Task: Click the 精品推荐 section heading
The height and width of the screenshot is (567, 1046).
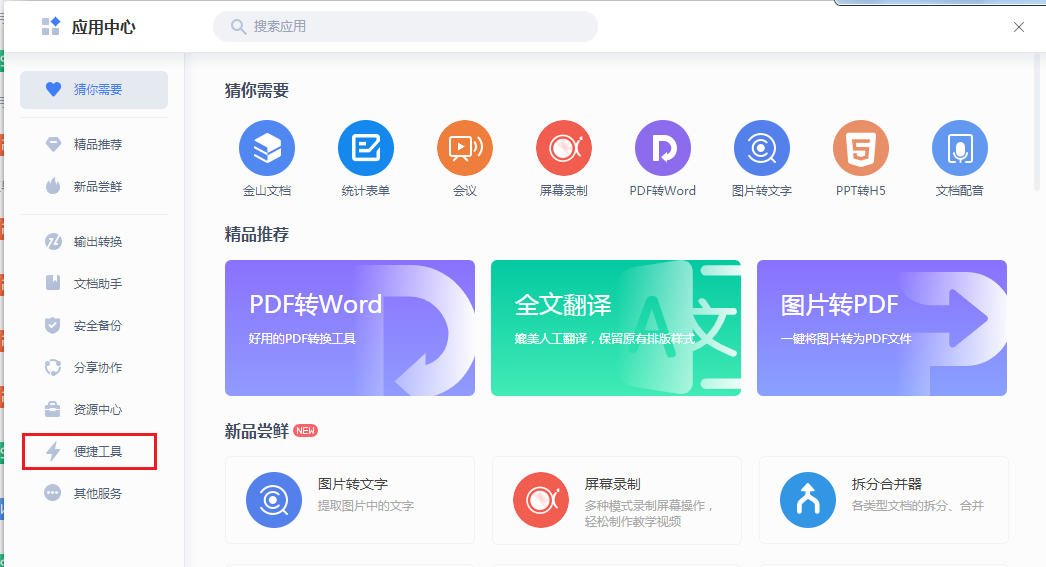Action: click(x=256, y=234)
